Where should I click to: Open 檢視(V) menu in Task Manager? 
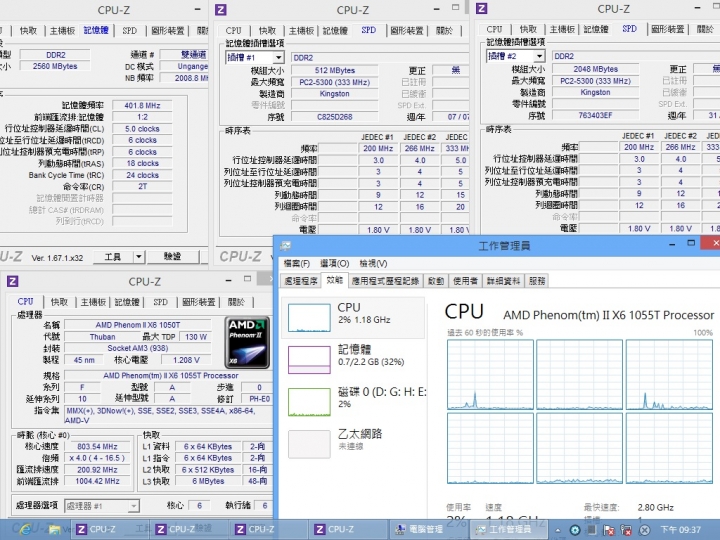(373, 263)
